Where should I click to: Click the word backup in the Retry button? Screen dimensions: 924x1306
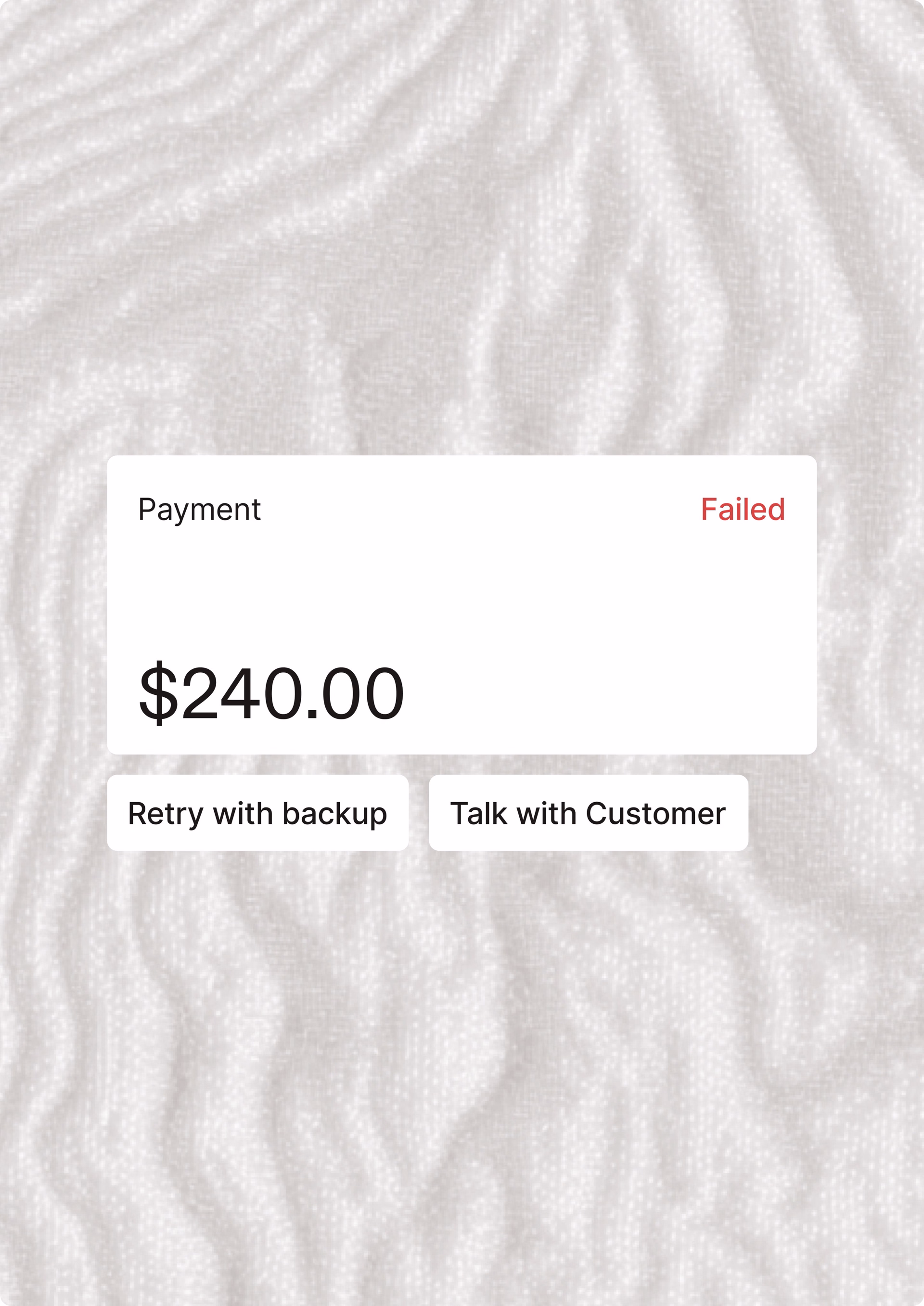(x=334, y=814)
